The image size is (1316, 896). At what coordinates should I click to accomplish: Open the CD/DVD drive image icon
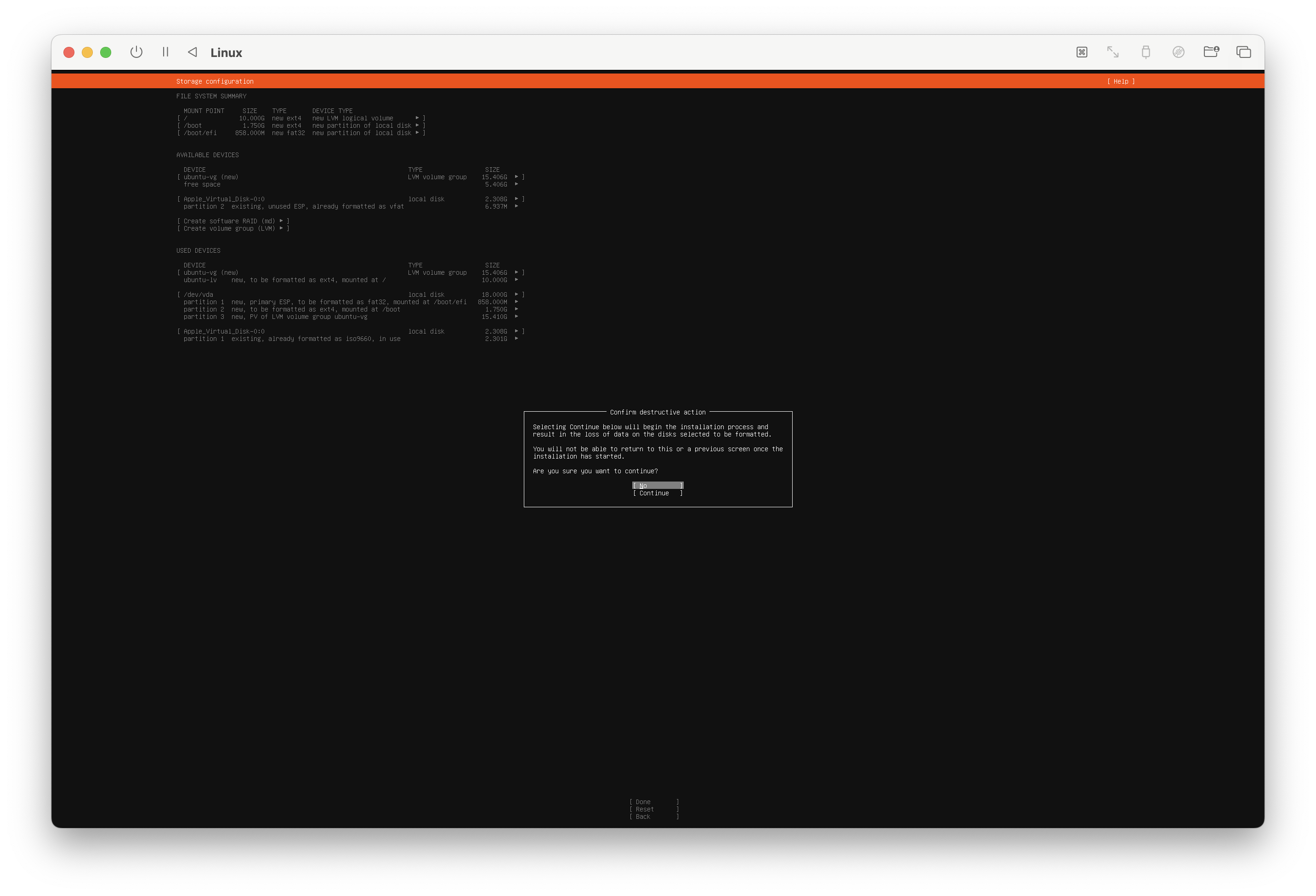tap(1179, 52)
